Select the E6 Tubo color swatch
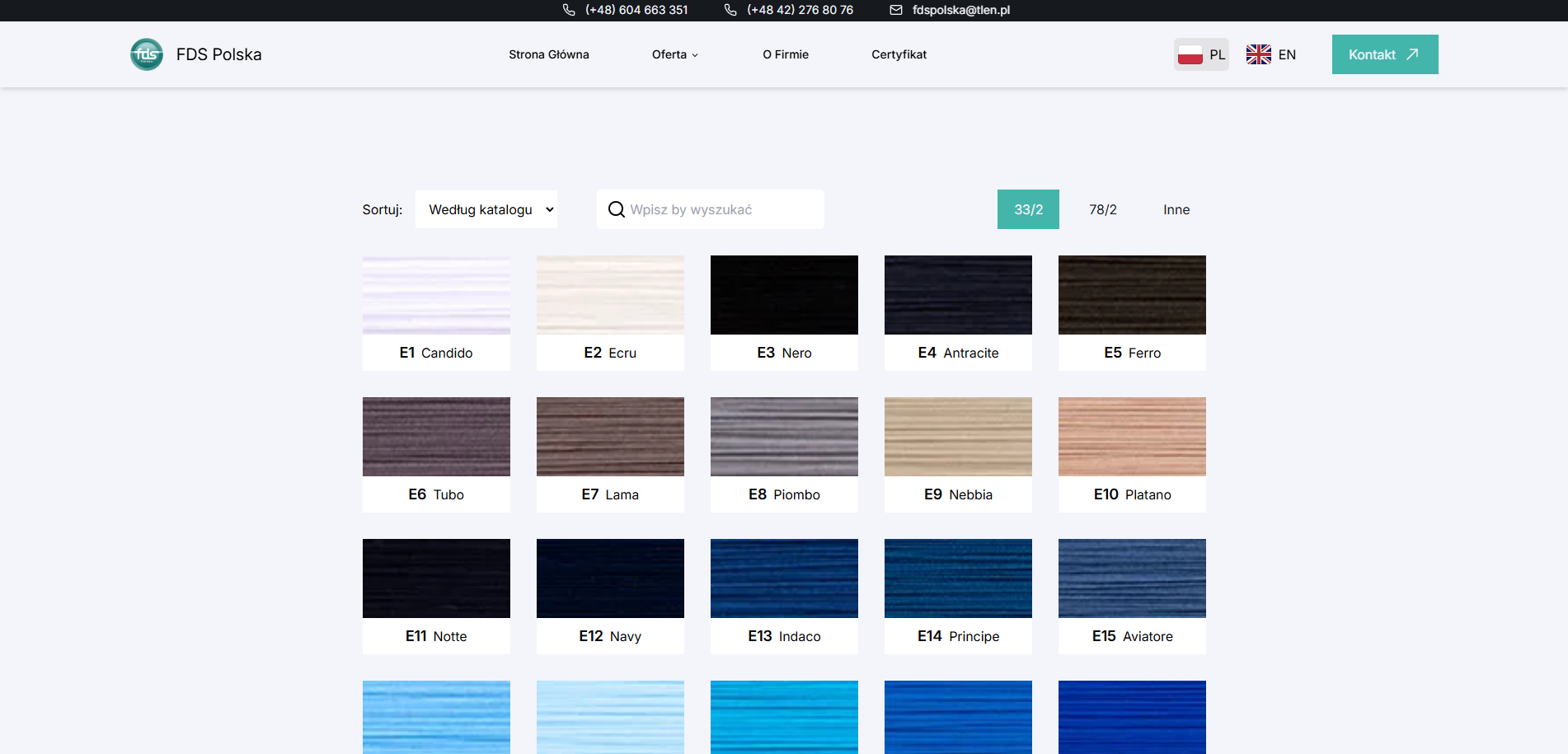 point(436,455)
